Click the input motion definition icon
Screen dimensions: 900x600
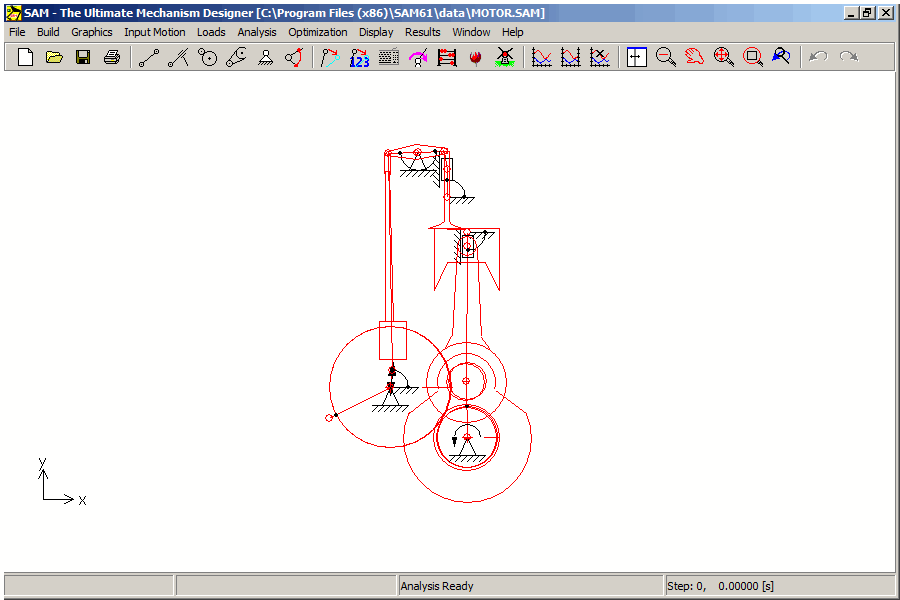[331, 57]
